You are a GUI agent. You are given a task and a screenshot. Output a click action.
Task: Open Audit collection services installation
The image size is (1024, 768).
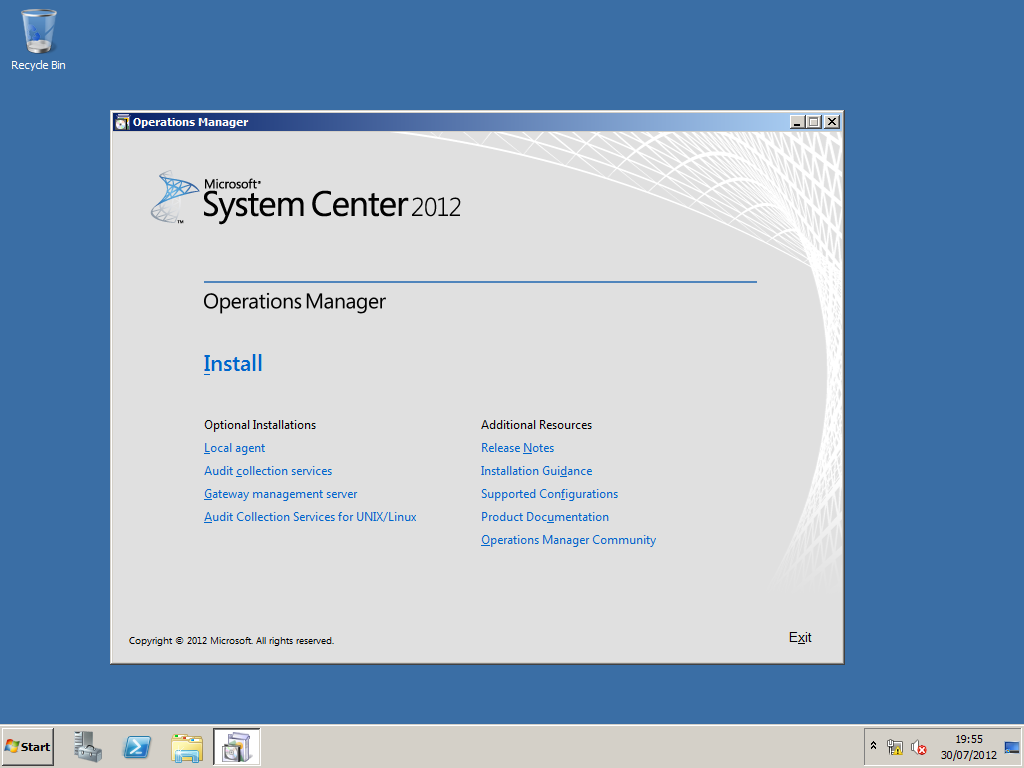[268, 471]
